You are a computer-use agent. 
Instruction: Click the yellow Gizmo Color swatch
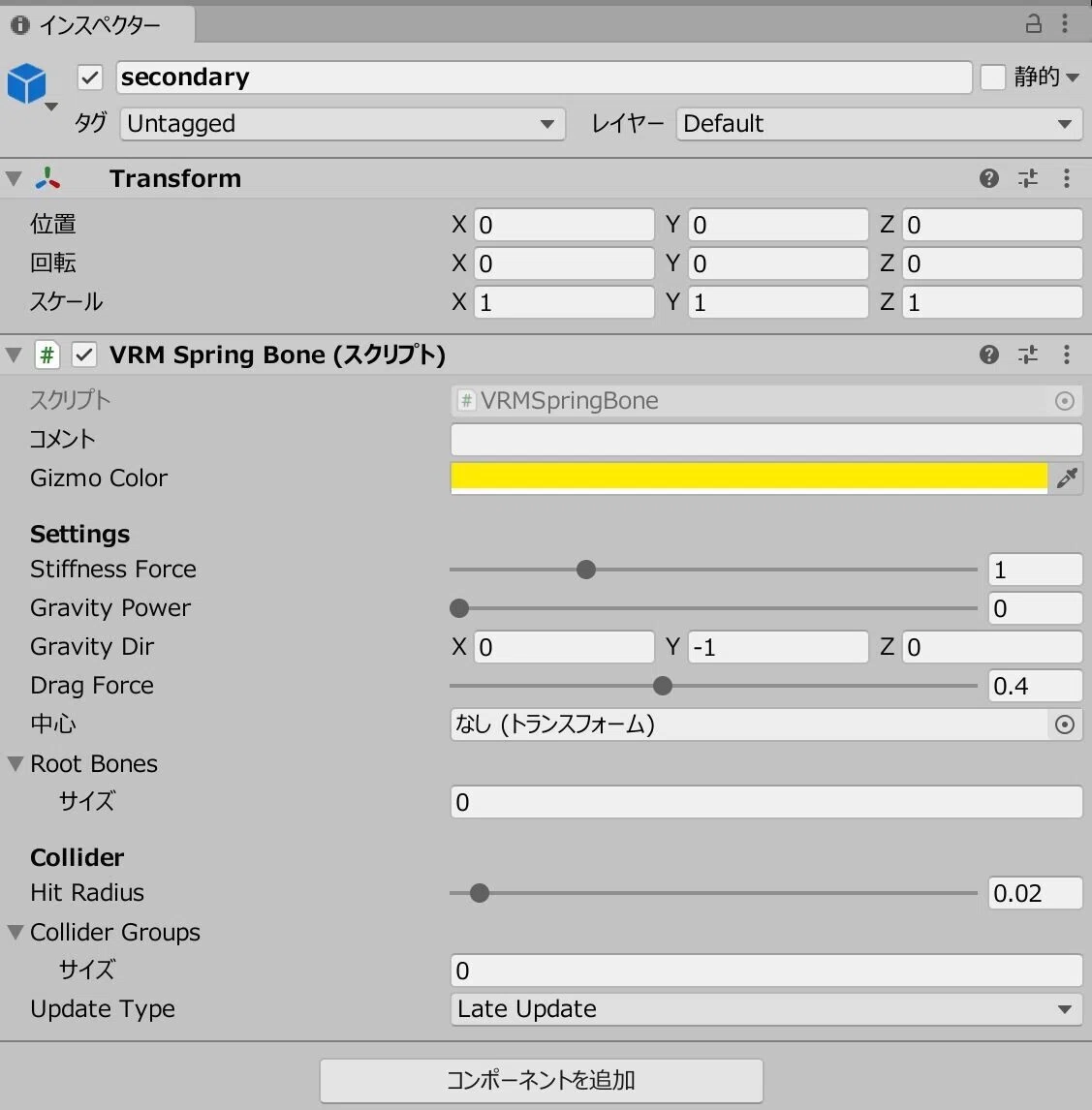(x=749, y=478)
